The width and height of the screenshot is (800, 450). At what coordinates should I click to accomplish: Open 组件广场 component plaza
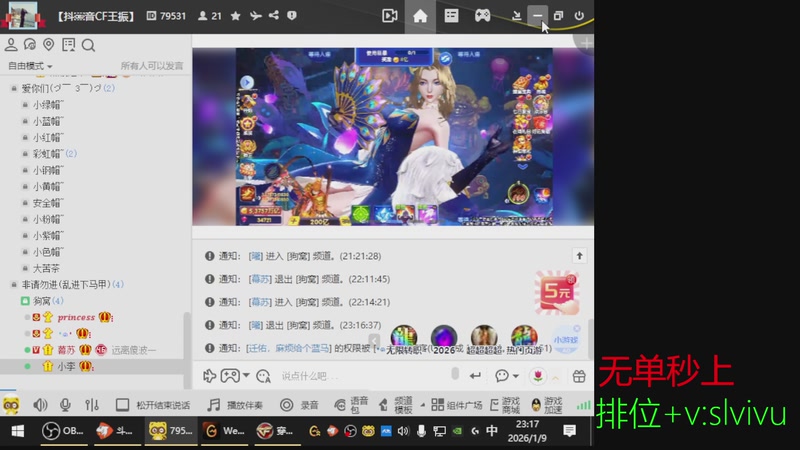[x=457, y=405]
